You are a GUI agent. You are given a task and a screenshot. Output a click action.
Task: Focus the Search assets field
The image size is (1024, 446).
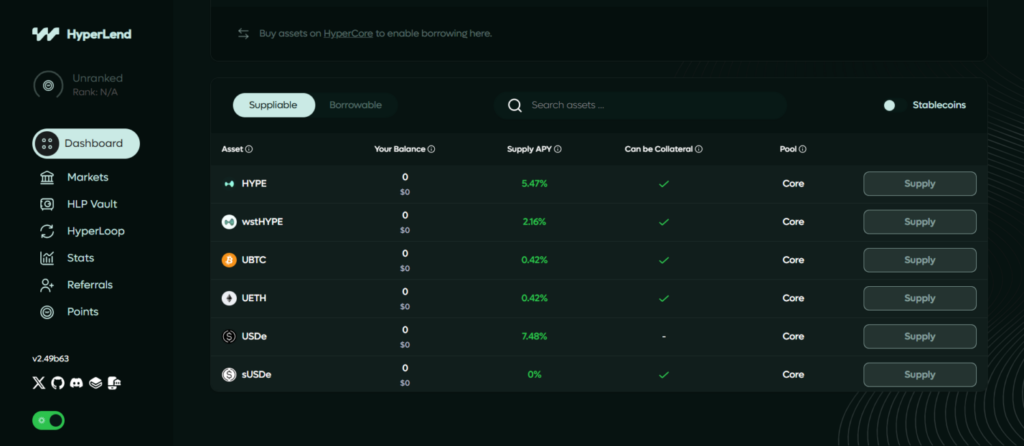(640, 105)
